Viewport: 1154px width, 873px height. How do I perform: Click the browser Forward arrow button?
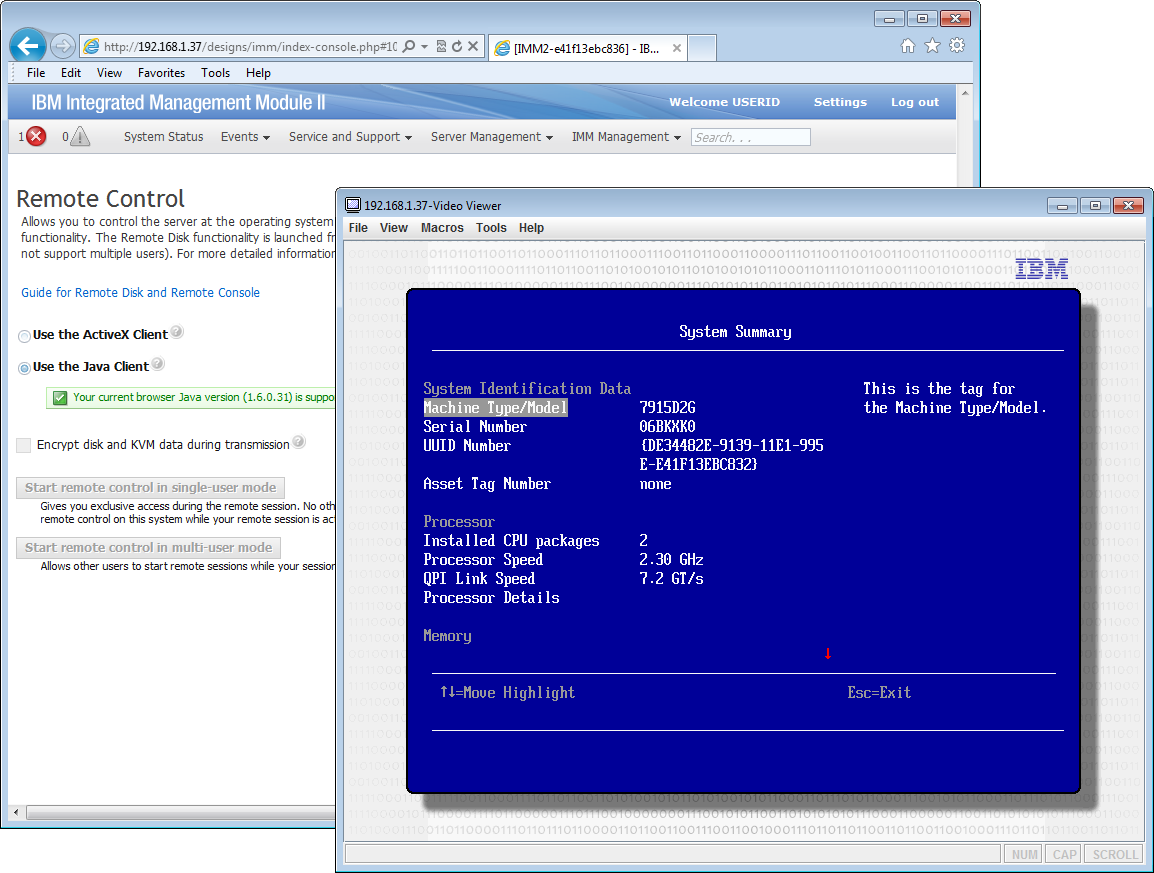(x=63, y=46)
